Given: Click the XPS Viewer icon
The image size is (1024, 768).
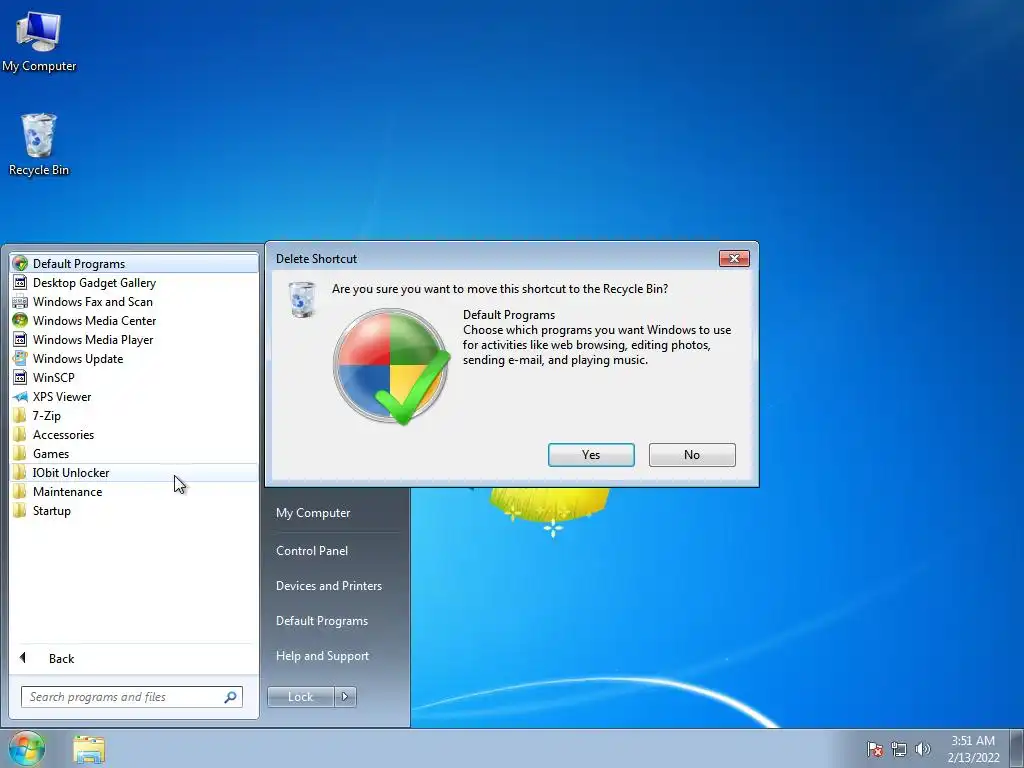Looking at the screenshot, I should pos(20,396).
